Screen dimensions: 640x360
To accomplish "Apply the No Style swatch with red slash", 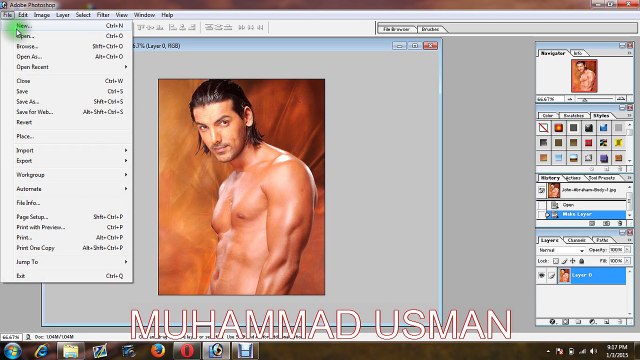I will tap(543, 128).
